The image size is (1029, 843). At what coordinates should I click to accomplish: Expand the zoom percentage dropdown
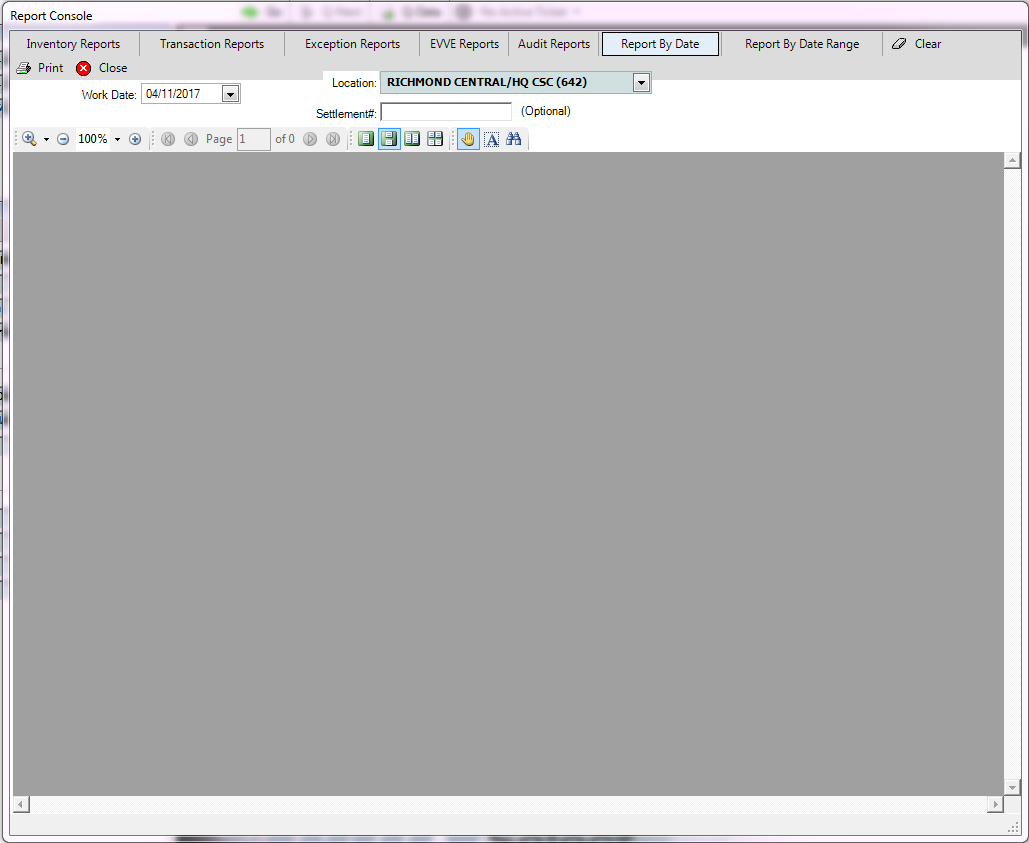[x=116, y=138]
